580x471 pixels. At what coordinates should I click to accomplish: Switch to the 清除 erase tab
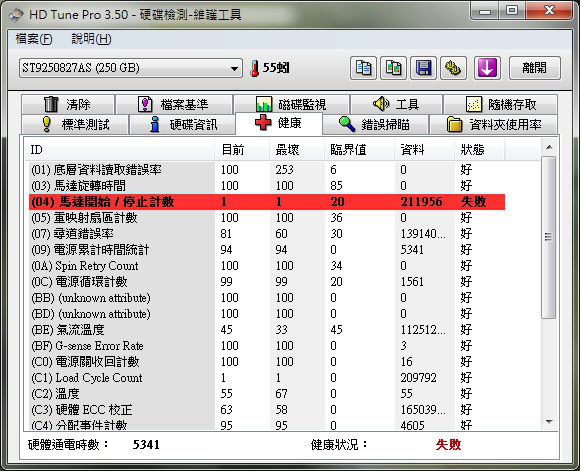tap(68, 104)
